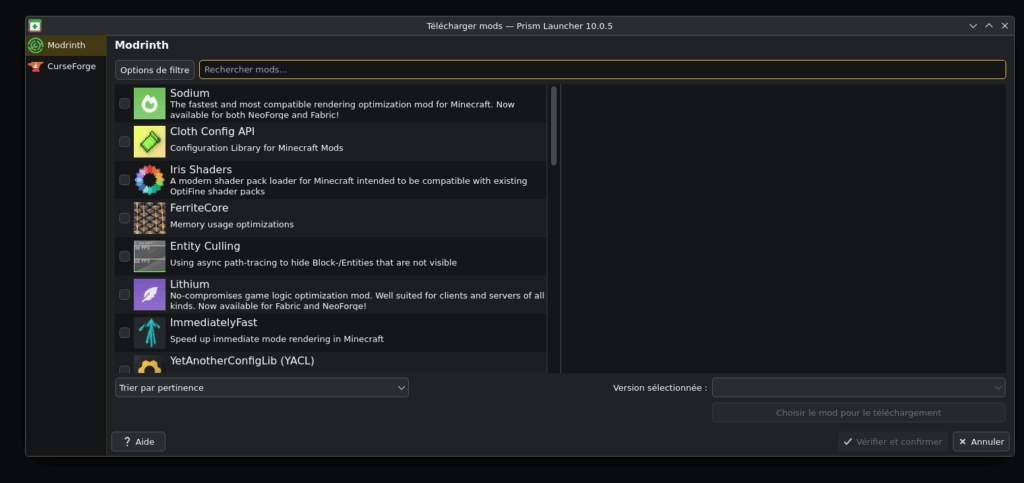The height and width of the screenshot is (483, 1024).
Task: Expand the Version sélectionnée combo box
Action: (x=858, y=387)
